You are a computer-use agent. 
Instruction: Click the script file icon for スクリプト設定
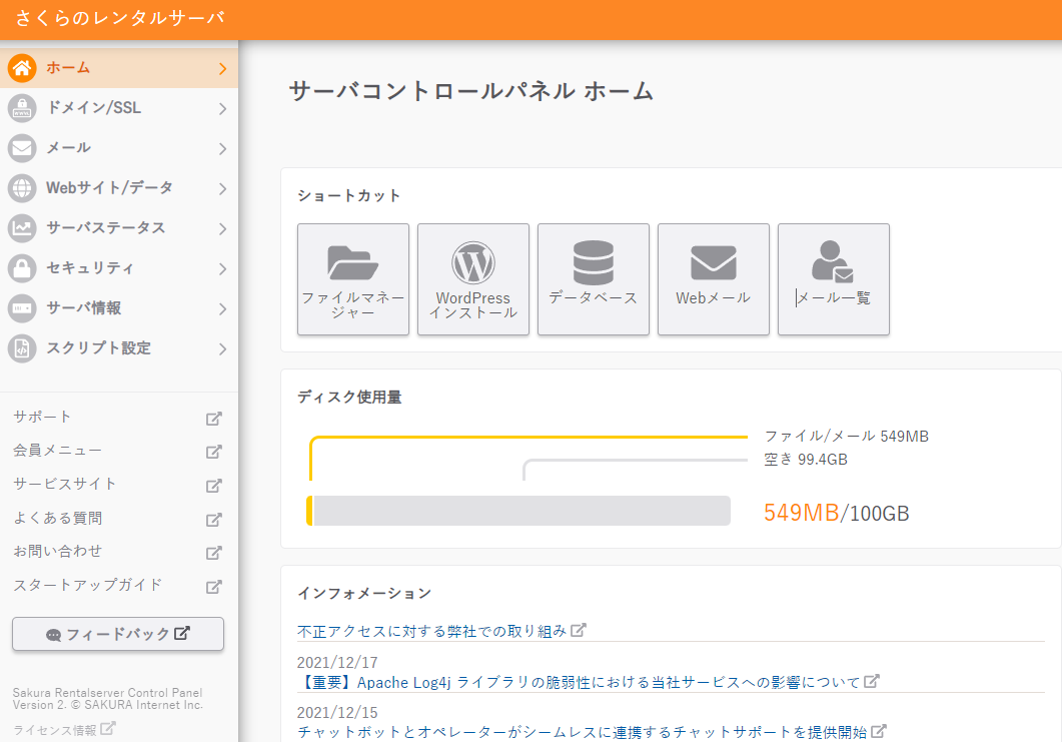pos(22,348)
